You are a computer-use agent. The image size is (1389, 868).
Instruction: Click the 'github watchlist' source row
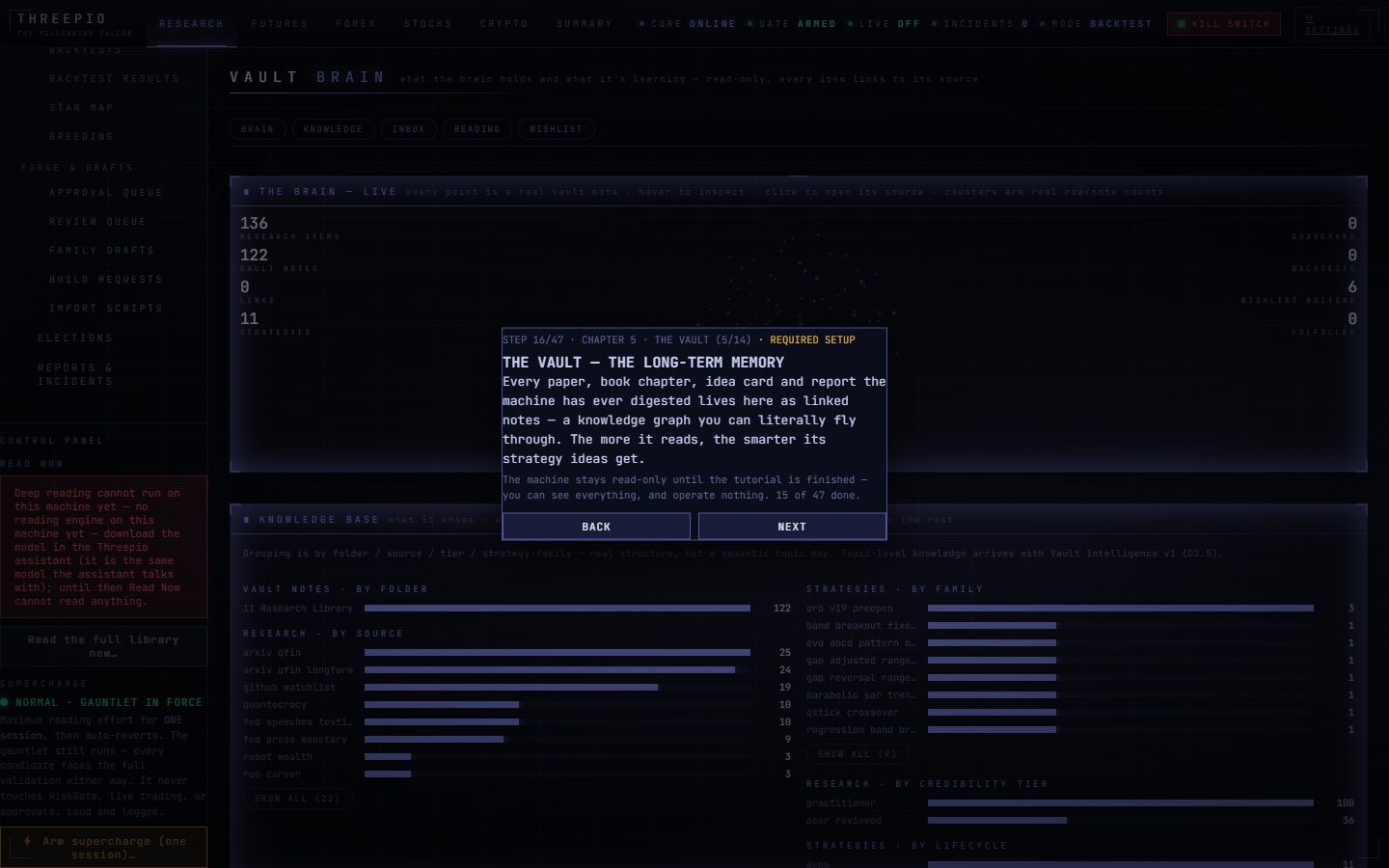pyautogui.click(x=517, y=688)
